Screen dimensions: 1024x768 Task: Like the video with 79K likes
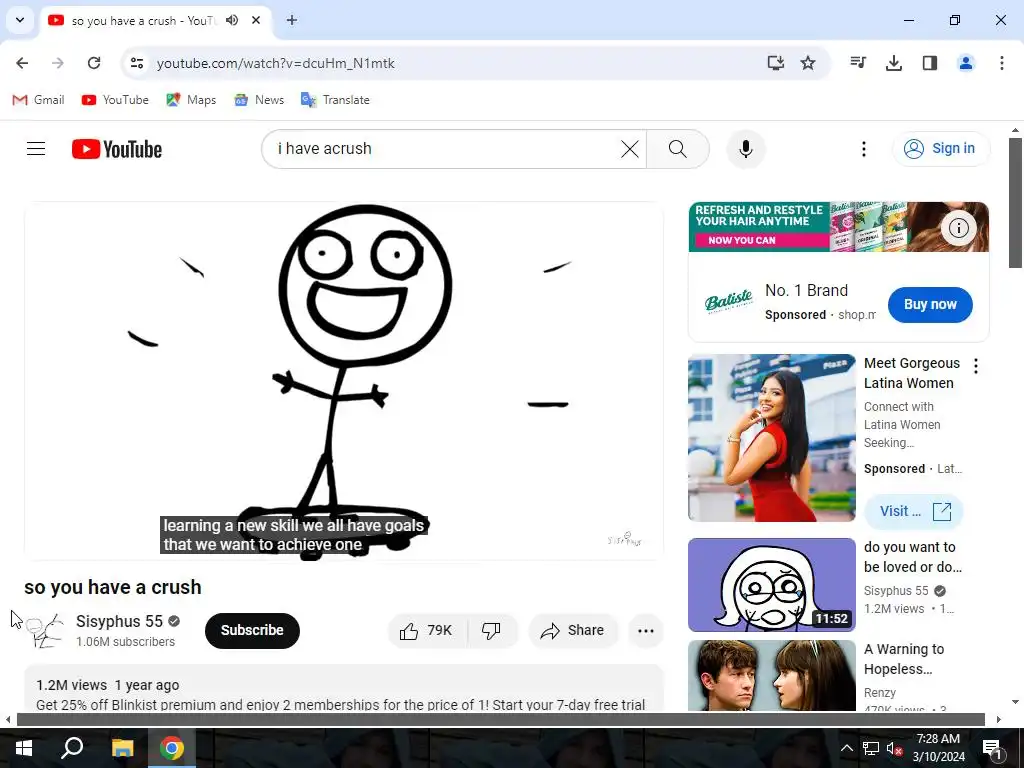point(426,630)
